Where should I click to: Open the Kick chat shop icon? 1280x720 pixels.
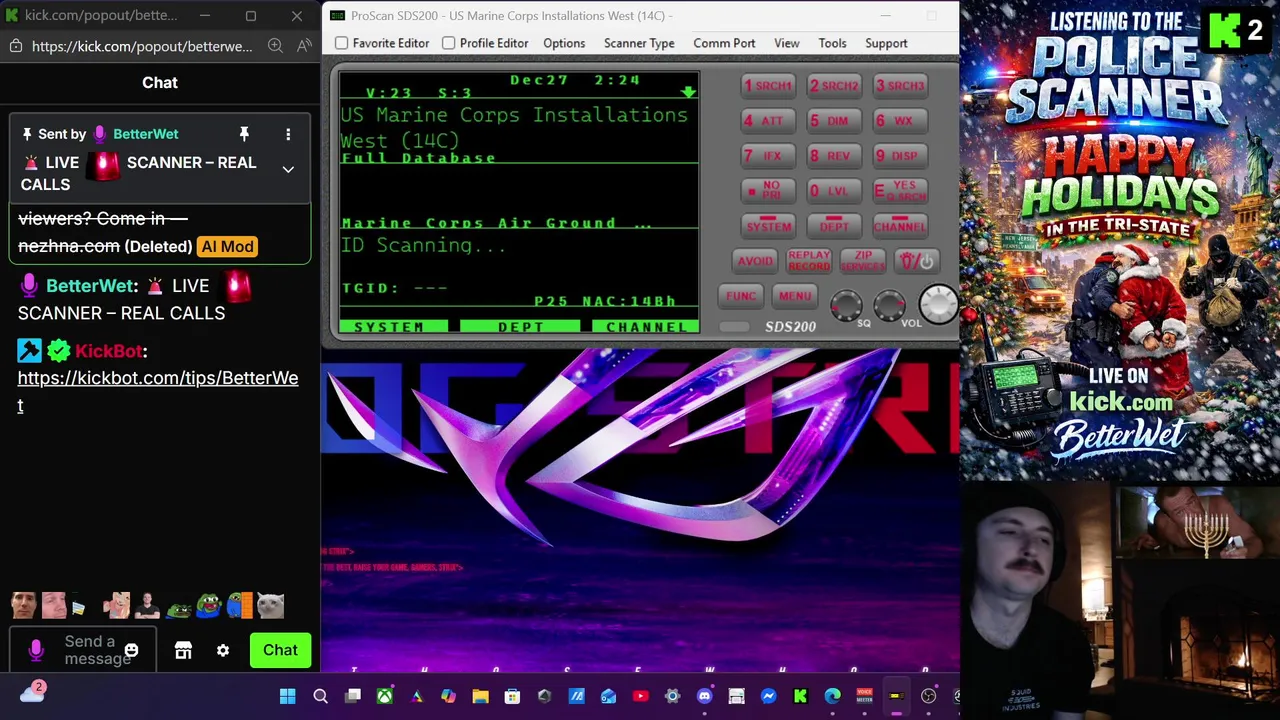point(183,650)
